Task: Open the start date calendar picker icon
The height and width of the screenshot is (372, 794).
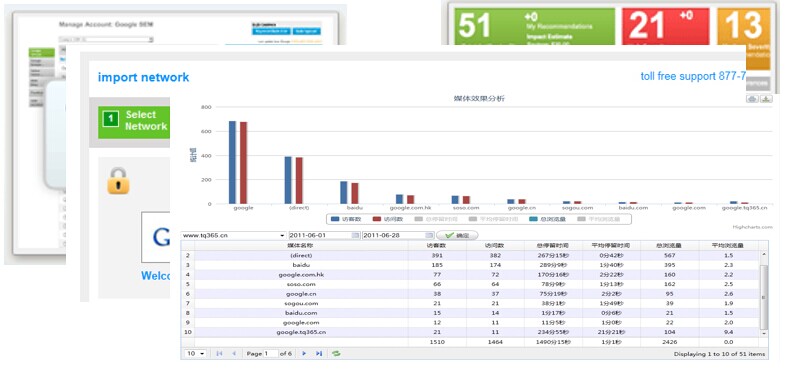Action: 355,235
